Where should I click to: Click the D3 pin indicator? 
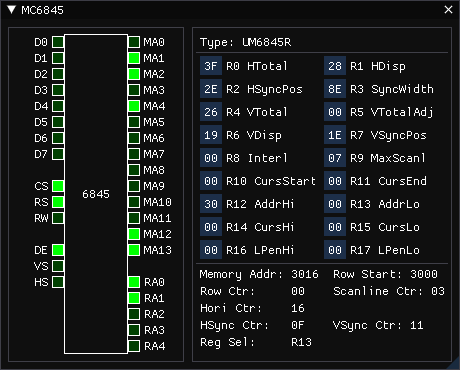tap(58, 90)
